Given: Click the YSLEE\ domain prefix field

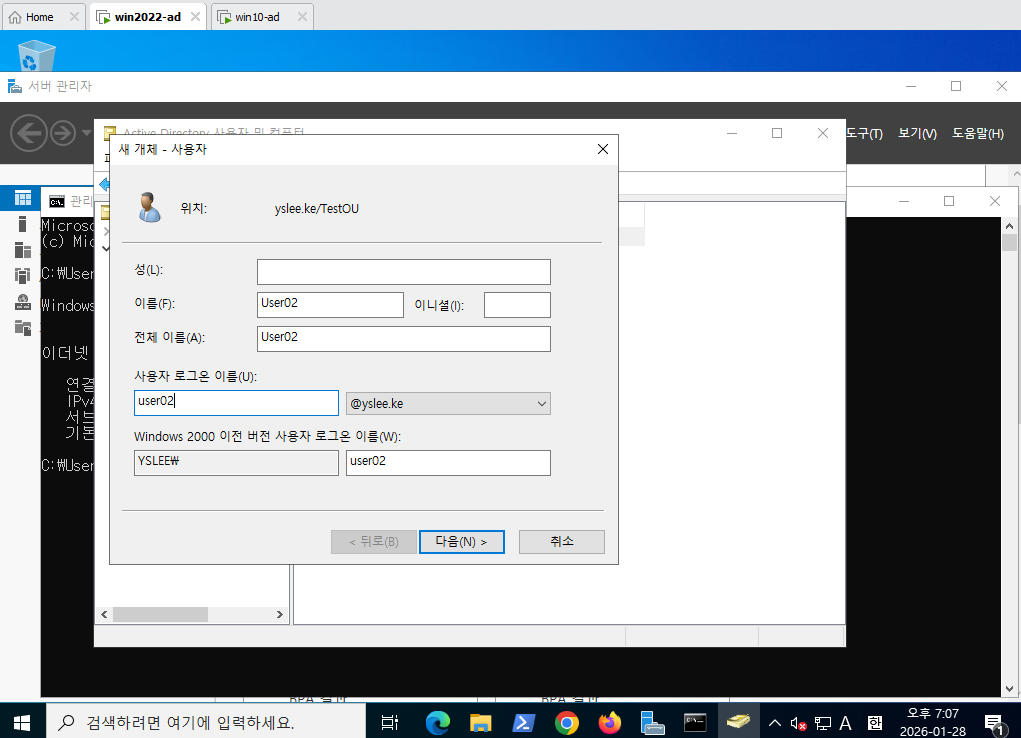Looking at the screenshot, I should click(x=236, y=462).
